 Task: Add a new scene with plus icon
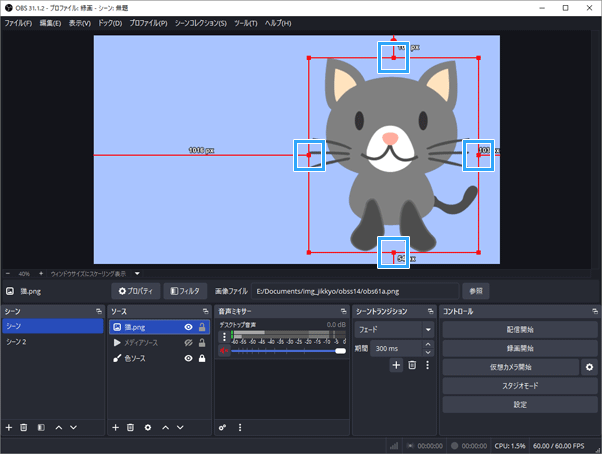[x=9, y=427]
